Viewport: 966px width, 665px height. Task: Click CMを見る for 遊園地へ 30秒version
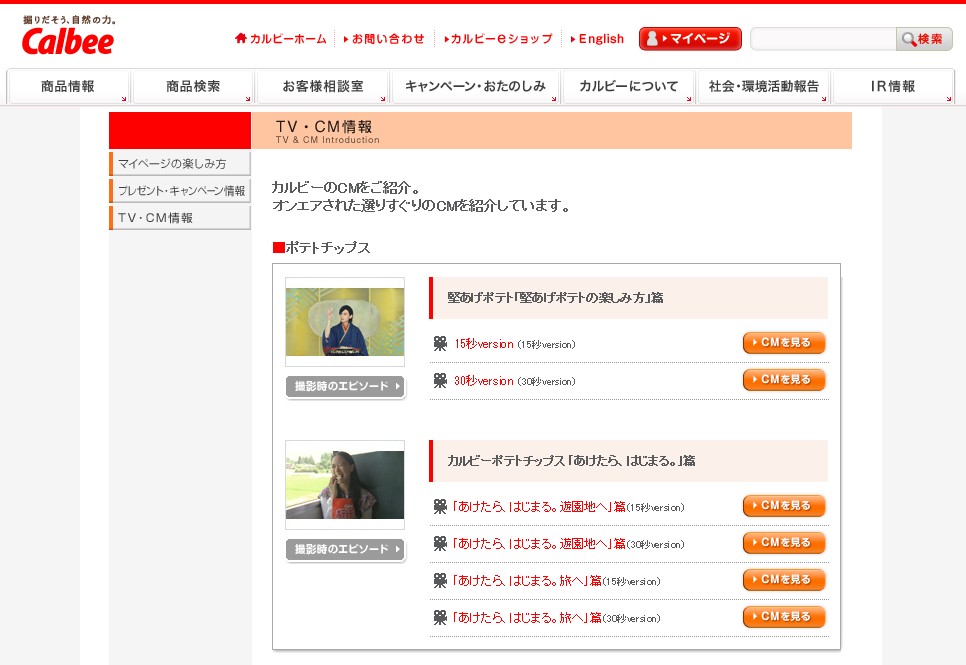pos(784,542)
